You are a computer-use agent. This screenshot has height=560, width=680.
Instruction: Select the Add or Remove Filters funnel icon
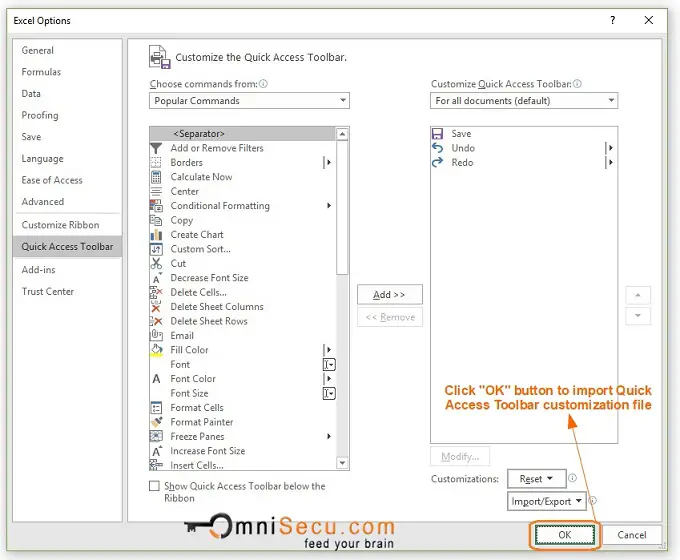pyautogui.click(x=156, y=148)
